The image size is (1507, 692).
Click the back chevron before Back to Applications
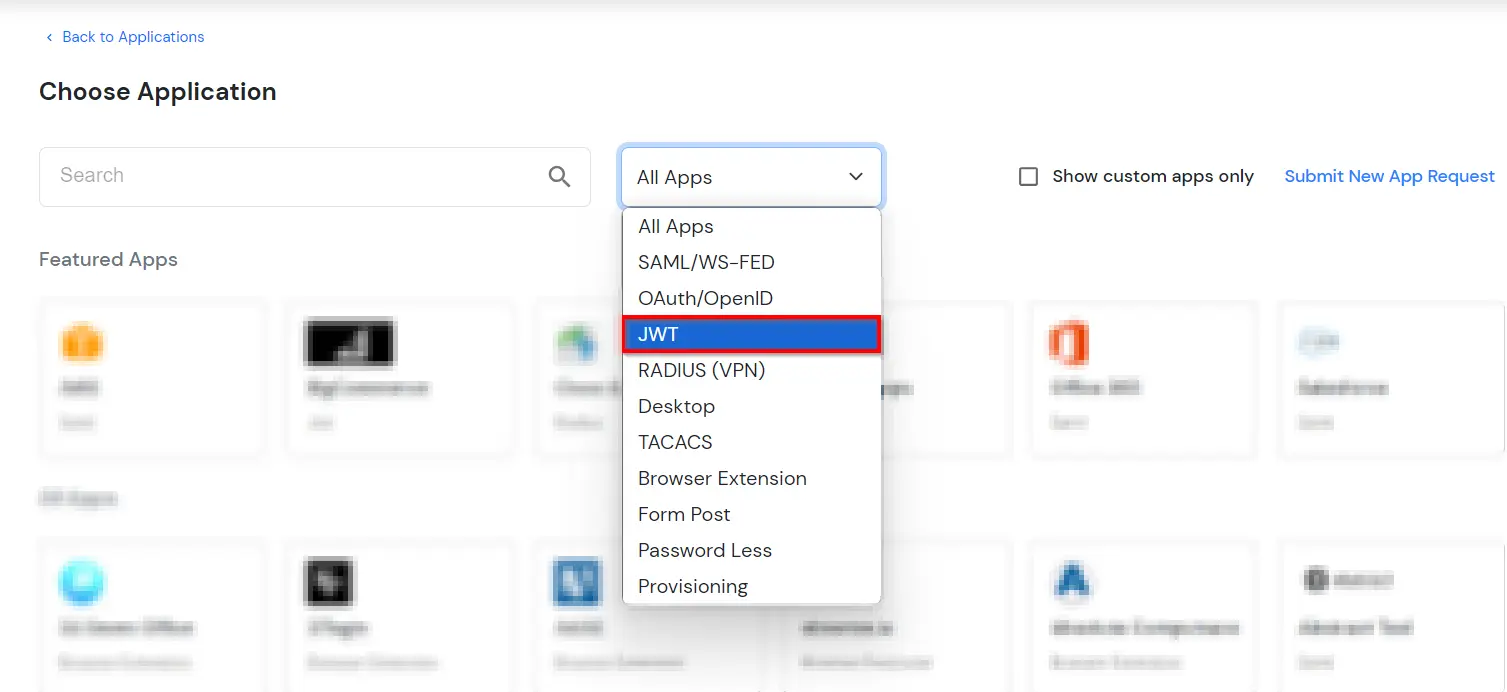point(48,37)
